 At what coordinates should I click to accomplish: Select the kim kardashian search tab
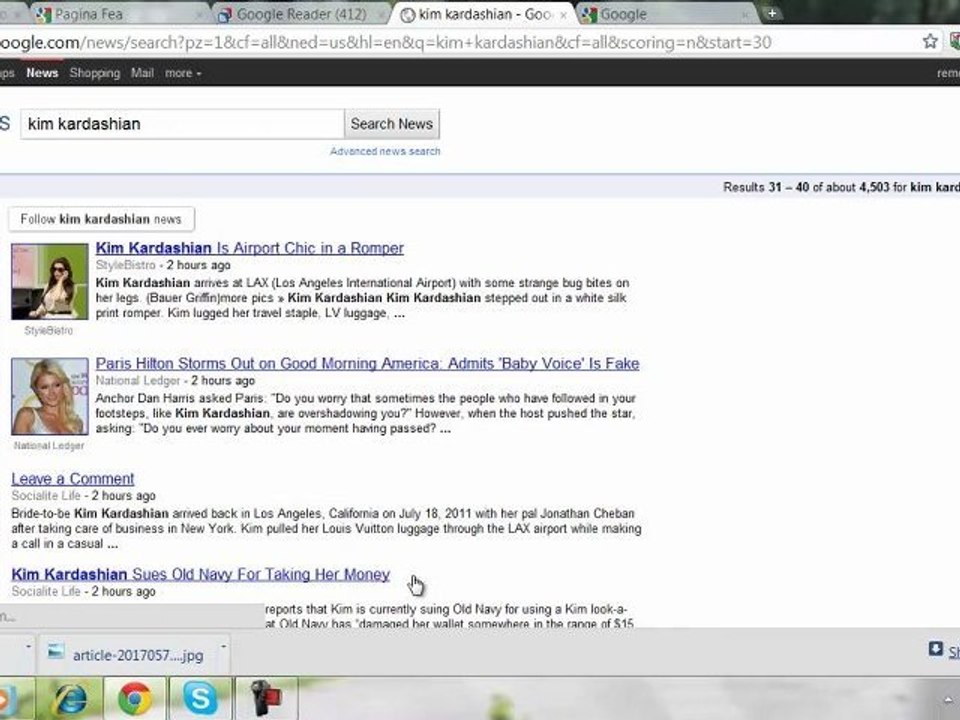484,14
